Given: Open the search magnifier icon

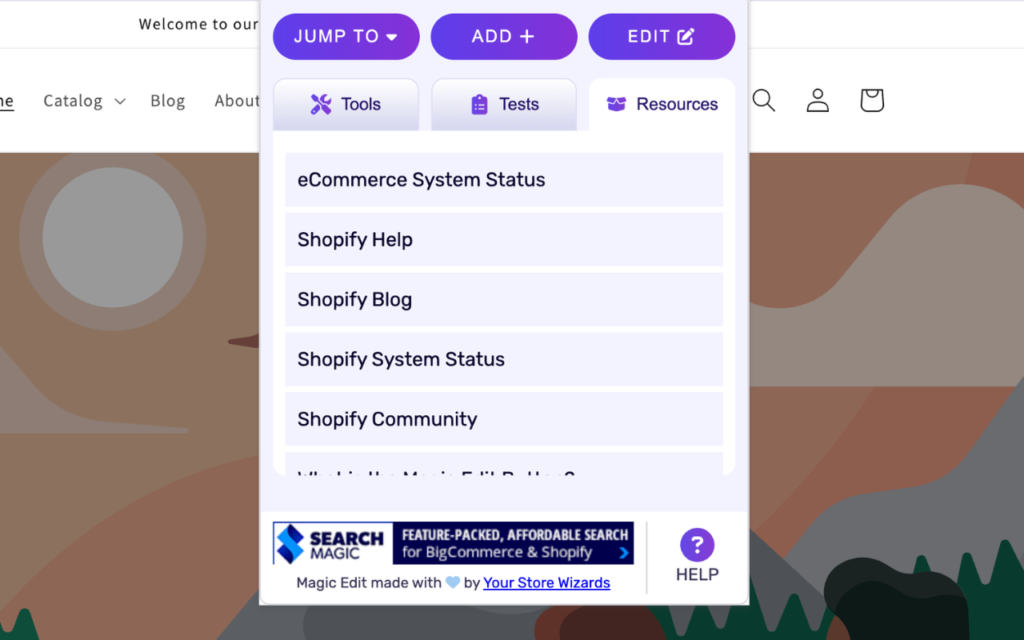Looking at the screenshot, I should pos(764,100).
